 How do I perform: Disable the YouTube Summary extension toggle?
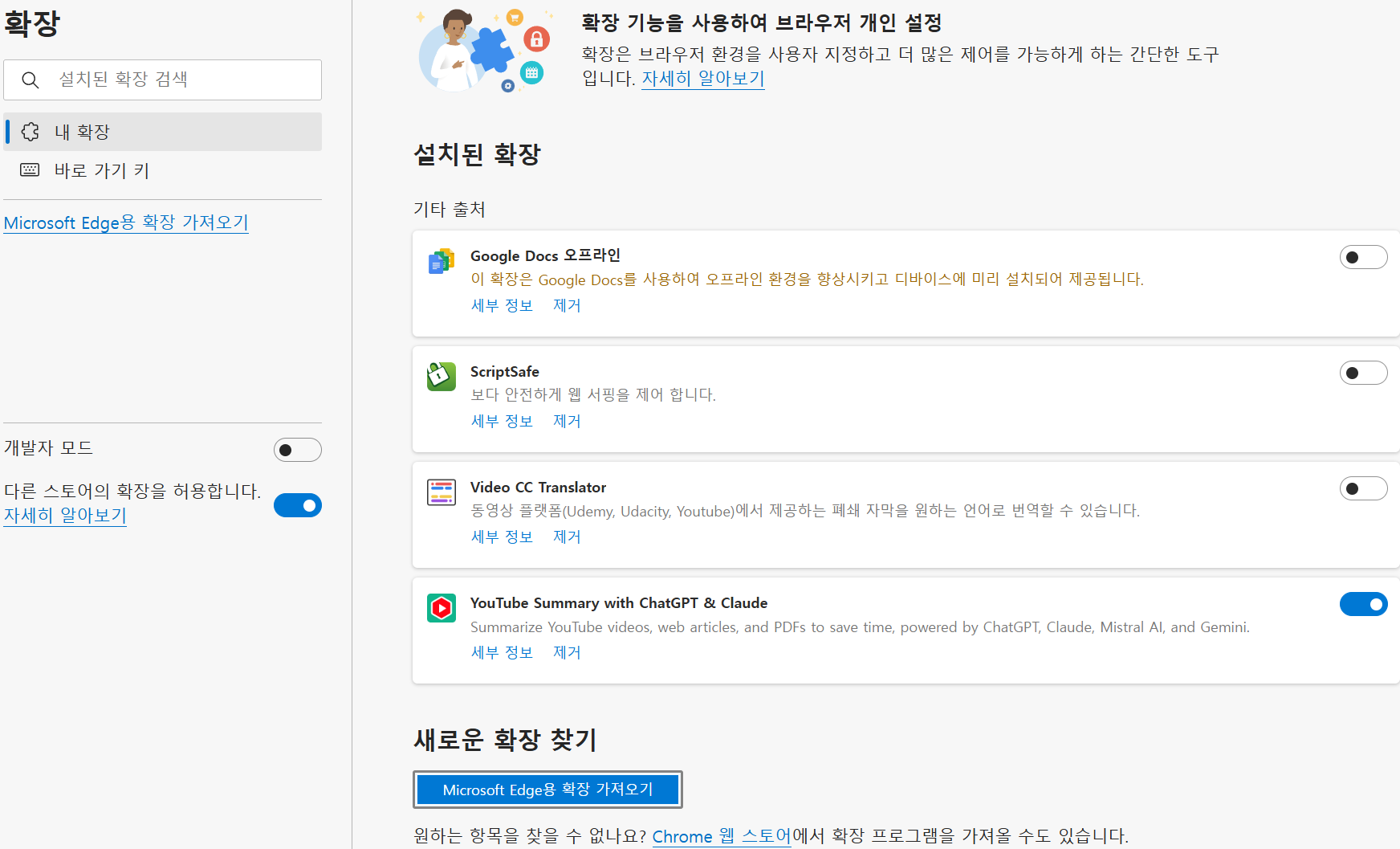click(x=1363, y=604)
